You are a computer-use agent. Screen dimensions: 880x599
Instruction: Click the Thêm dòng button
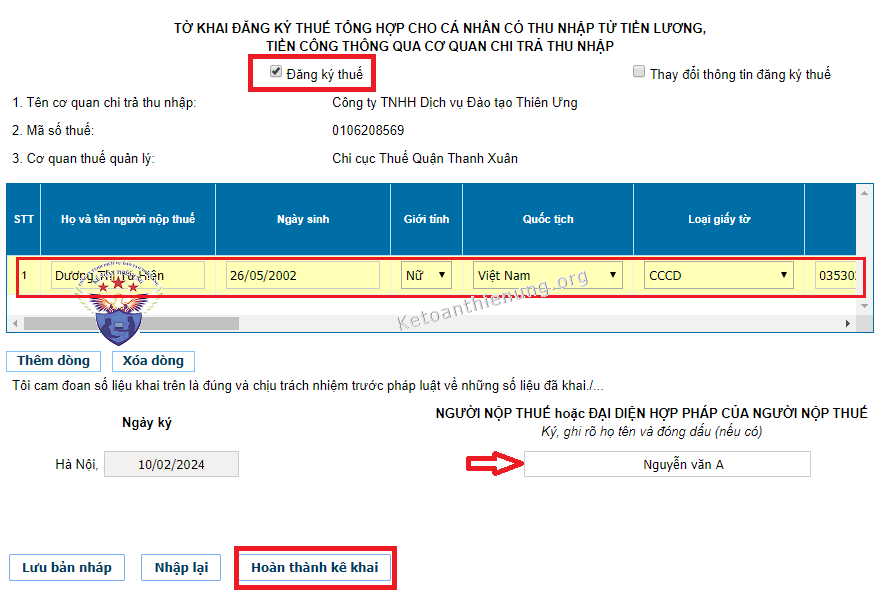53,361
